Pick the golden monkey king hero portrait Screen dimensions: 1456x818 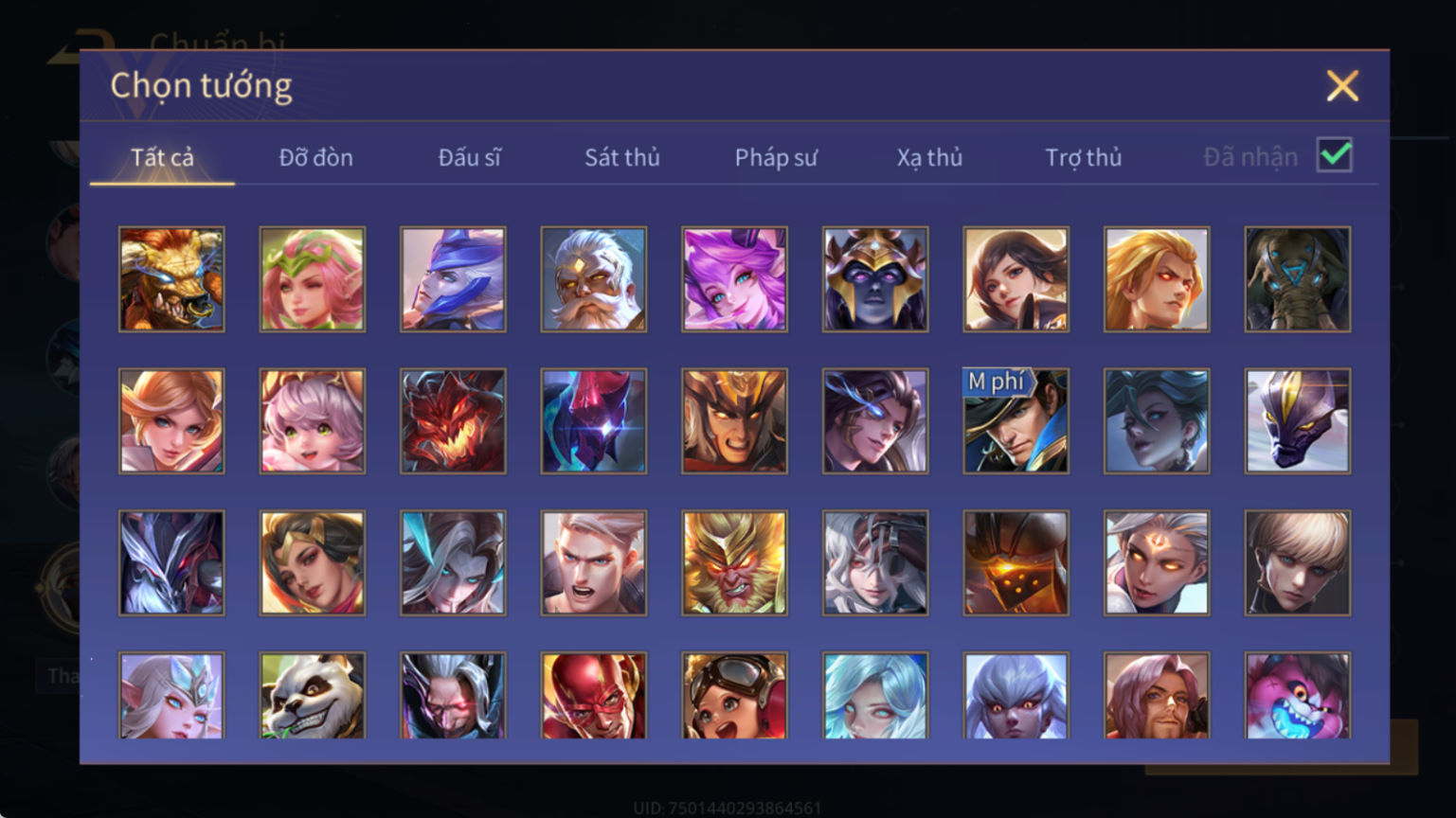tap(734, 563)
